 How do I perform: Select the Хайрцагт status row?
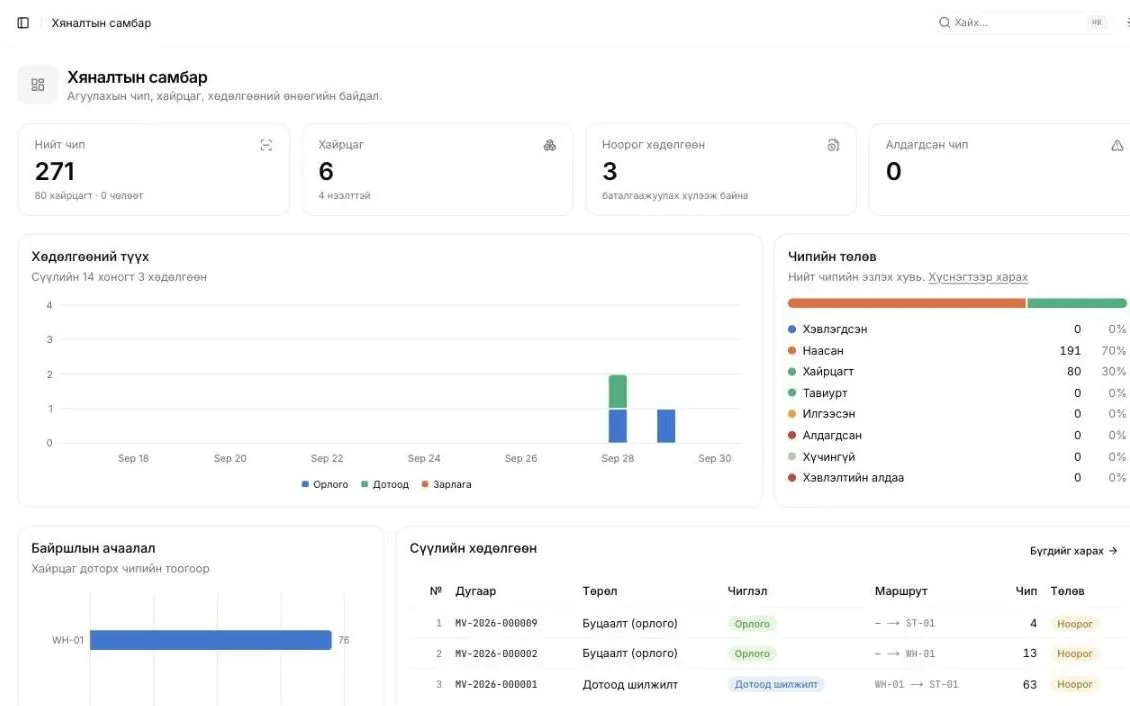(x=956, y=372)
